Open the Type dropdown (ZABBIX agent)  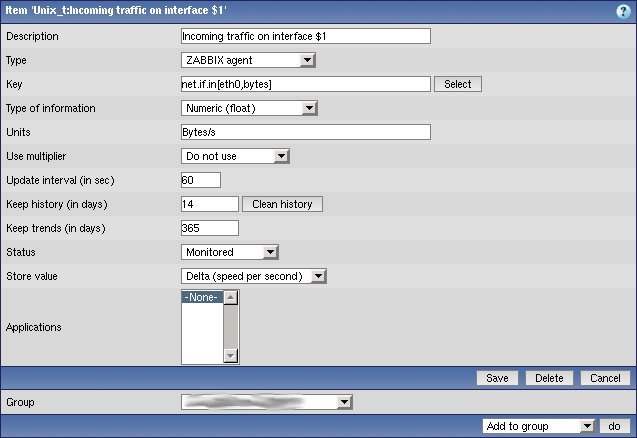tap(248, 60)
